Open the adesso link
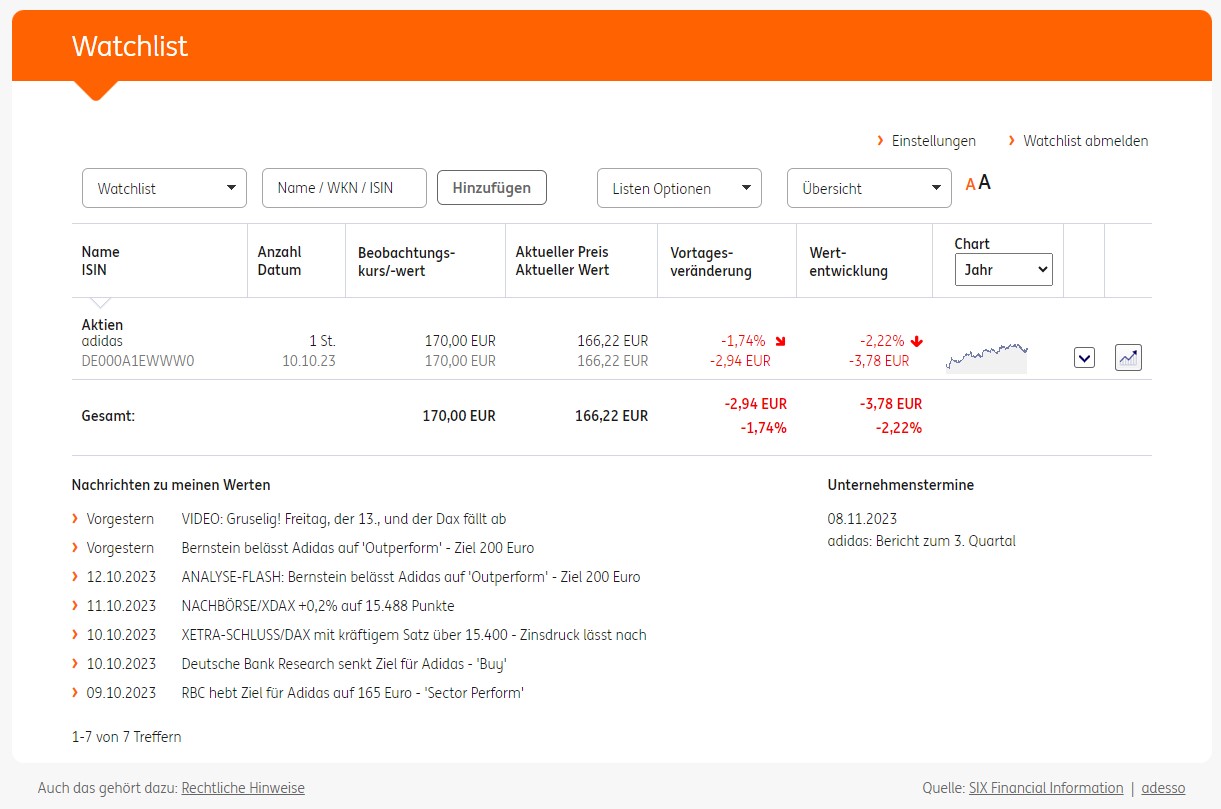The image size is (1221, 809). (1164, 788)
